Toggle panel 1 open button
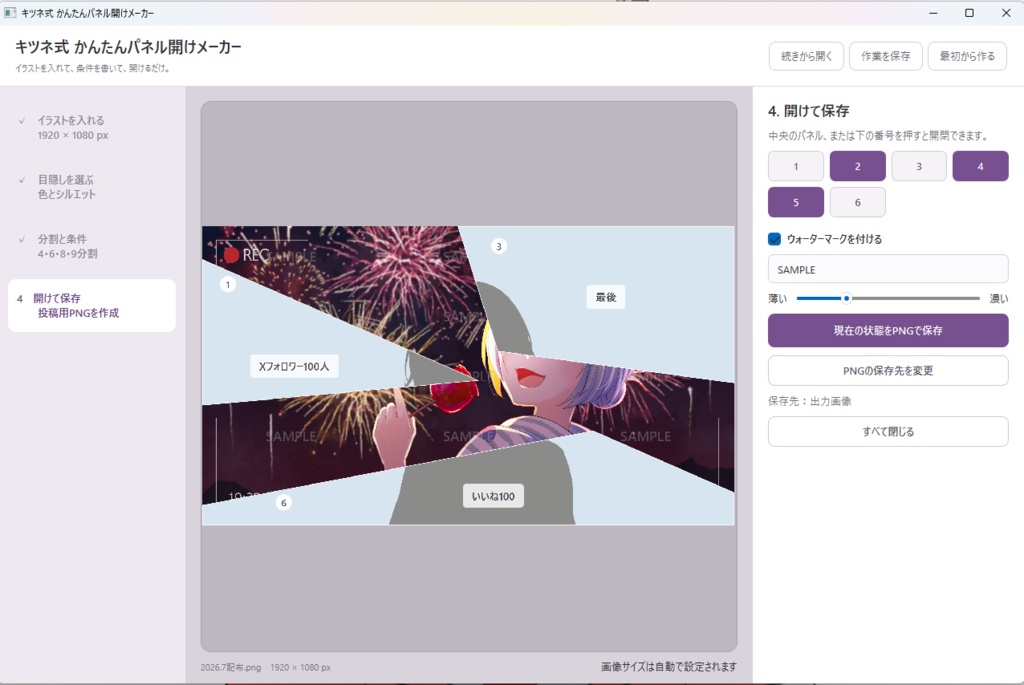The height and width of the screenshot is (685, 1024). click(795, 166)
